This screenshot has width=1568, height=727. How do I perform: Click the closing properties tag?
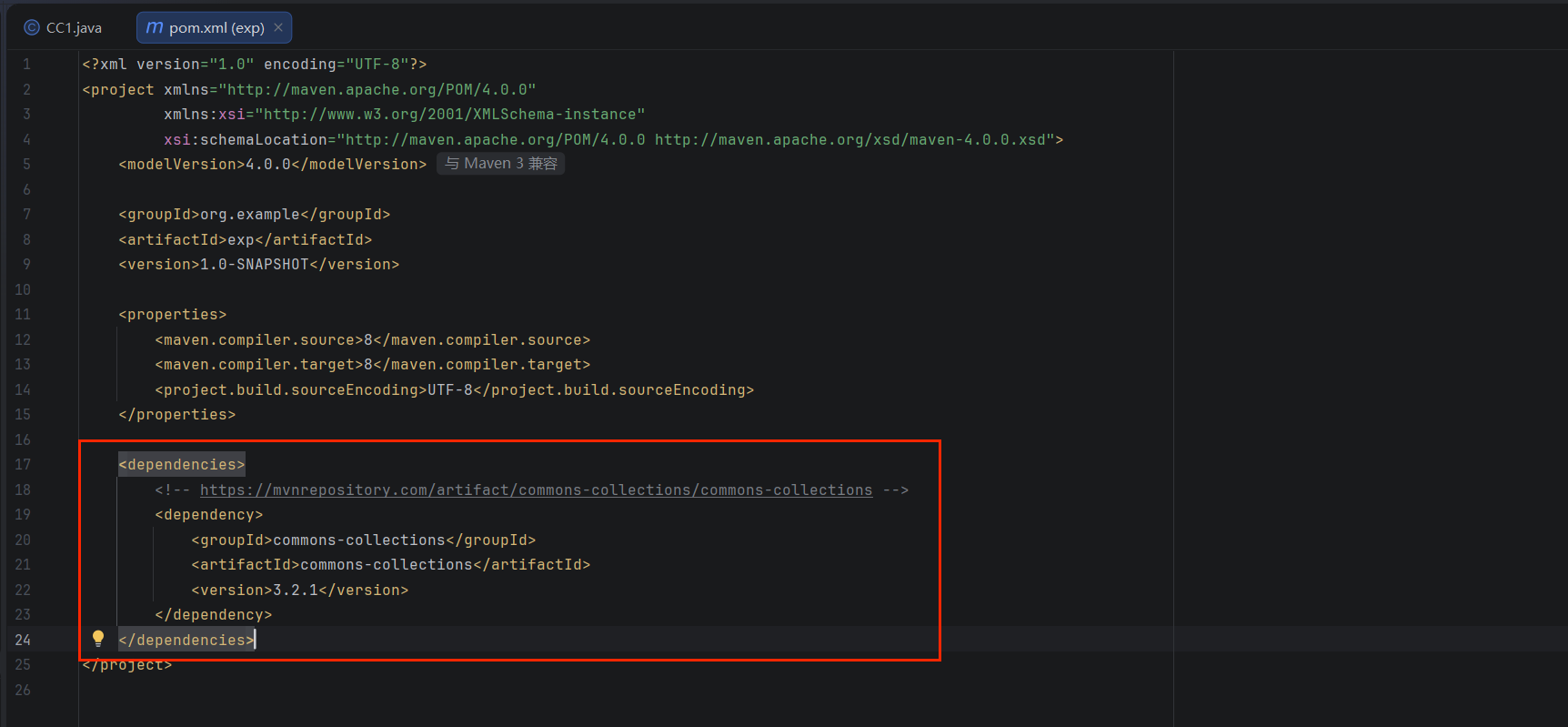(x=176, y=415)
